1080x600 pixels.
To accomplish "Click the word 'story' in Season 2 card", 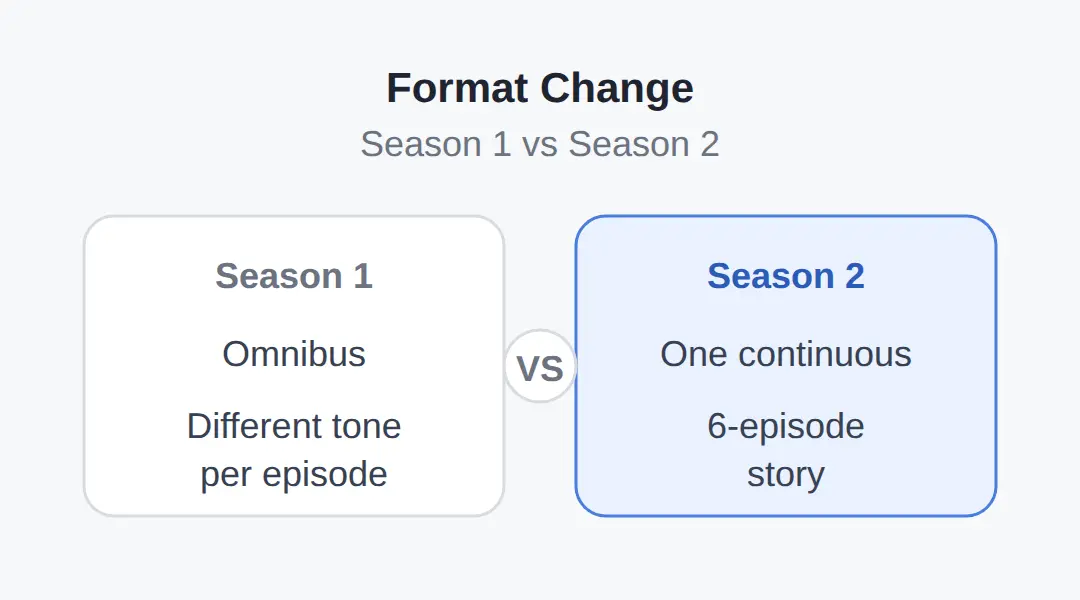I will click(x=786, y=475).
